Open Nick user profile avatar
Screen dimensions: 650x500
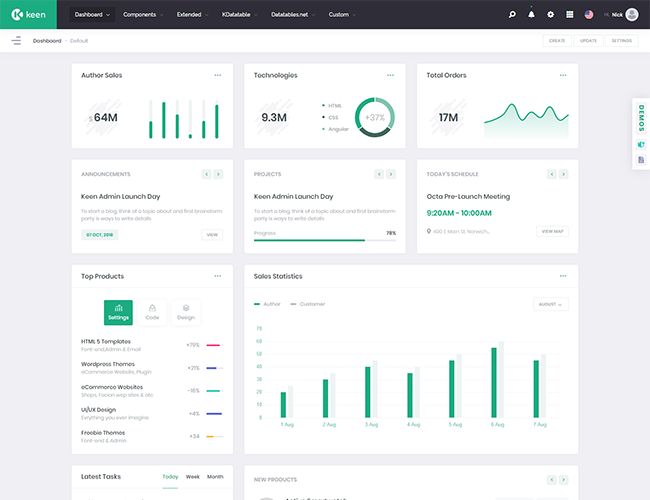click(x=632, y=15)
